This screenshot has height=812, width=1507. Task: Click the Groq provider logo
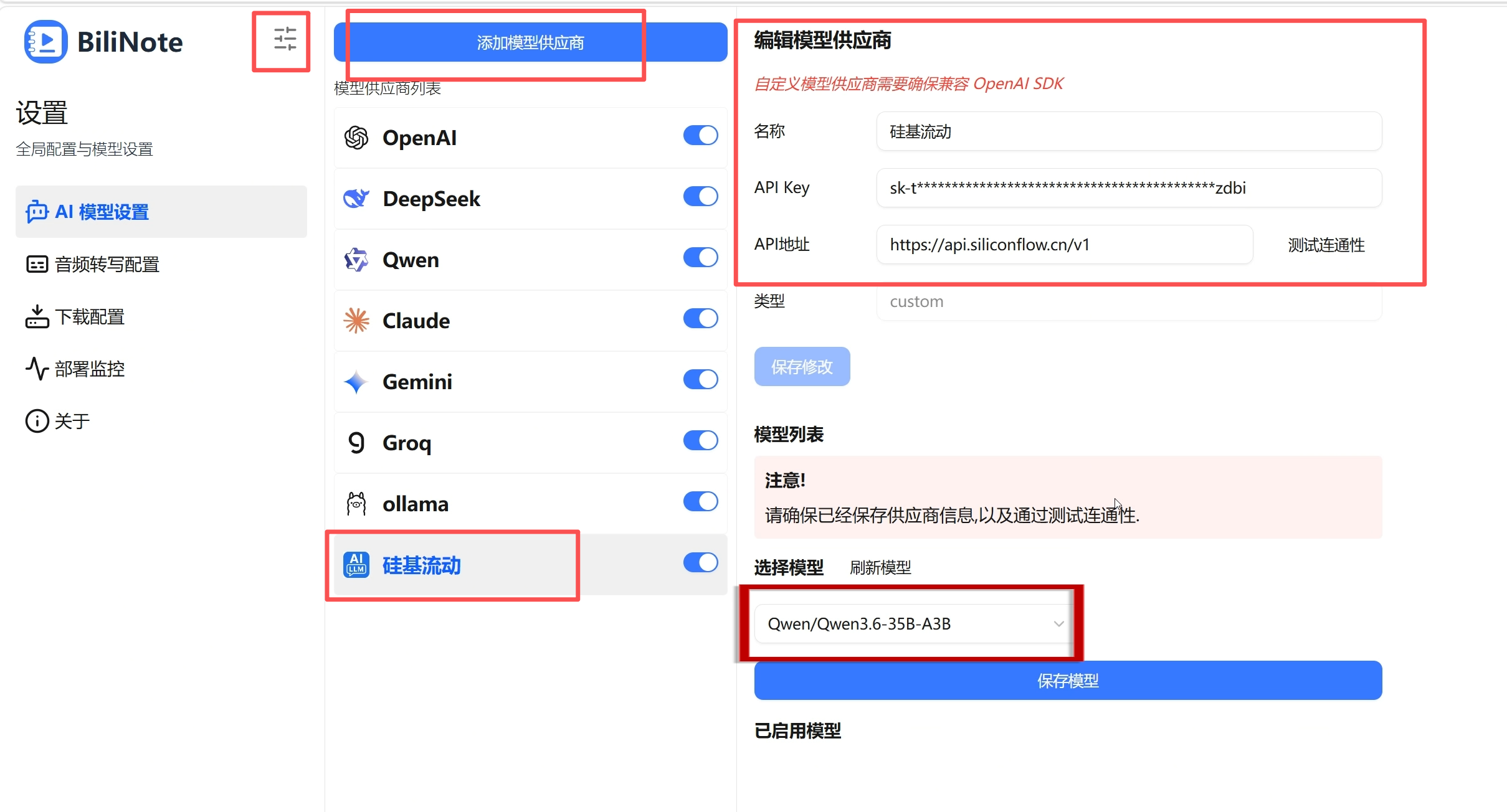click(x=356, y=443)
